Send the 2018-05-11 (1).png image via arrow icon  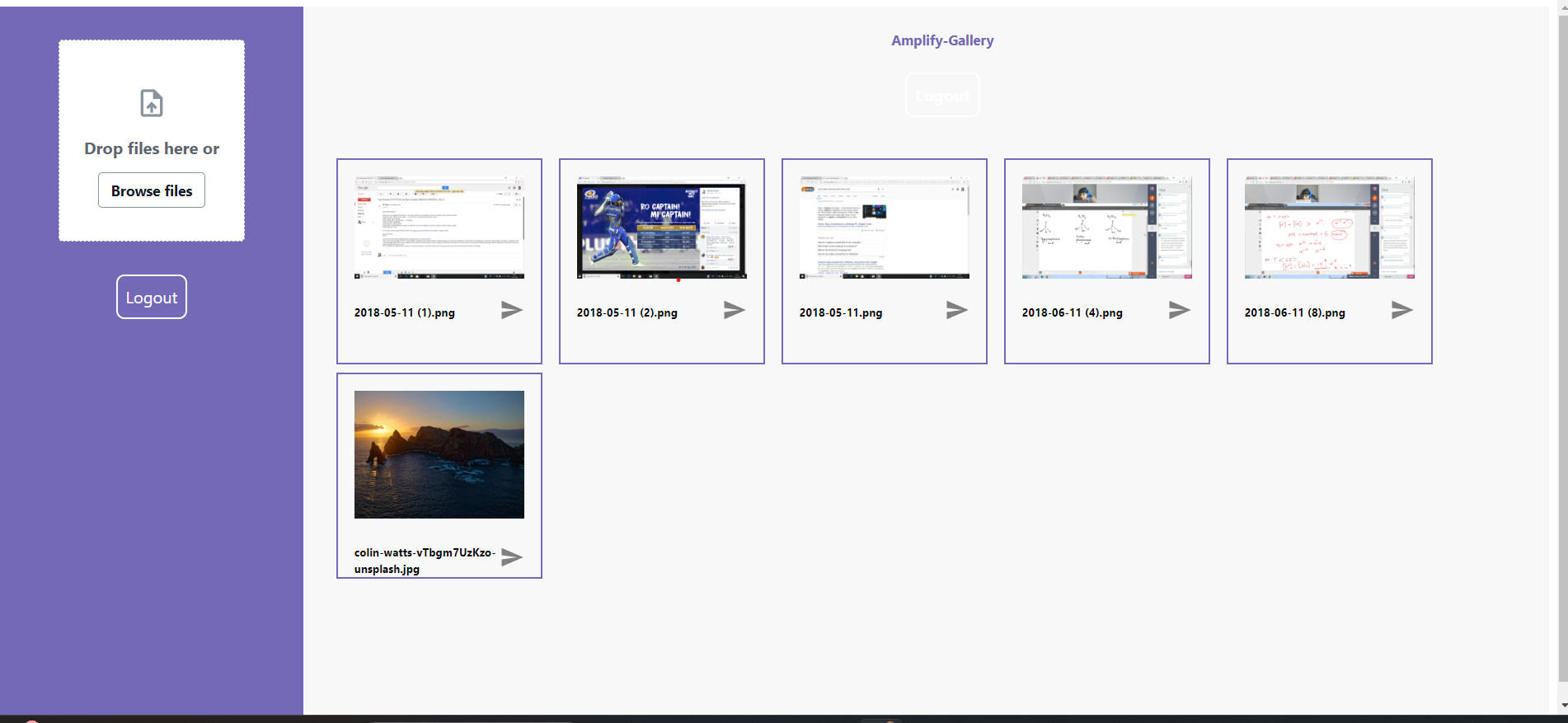[x=512, y=310]
